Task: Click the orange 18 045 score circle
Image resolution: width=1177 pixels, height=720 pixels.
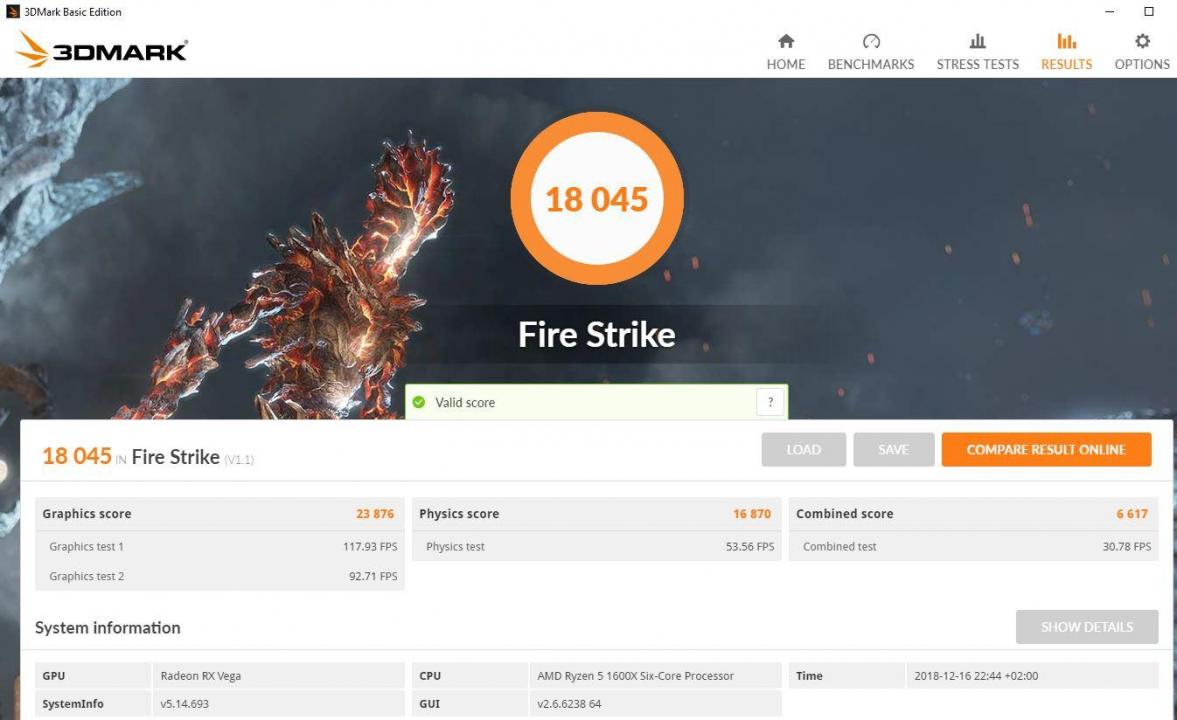Action: [597, 198]
